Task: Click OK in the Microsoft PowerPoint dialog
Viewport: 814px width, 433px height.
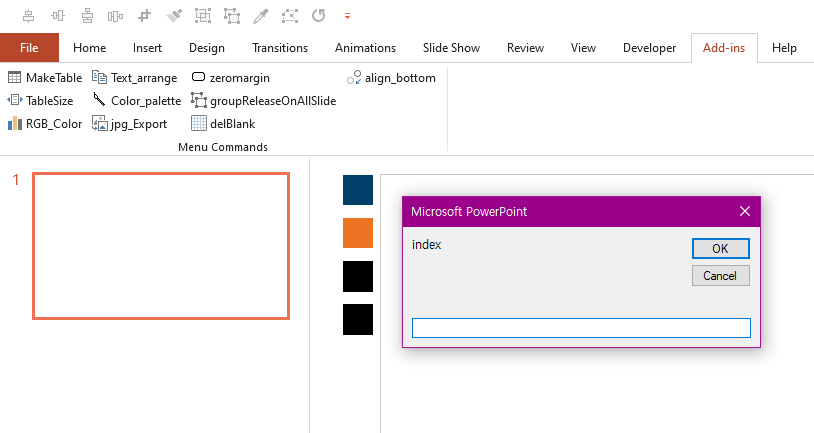Action: pyautogui.click(x=721, y=249)
